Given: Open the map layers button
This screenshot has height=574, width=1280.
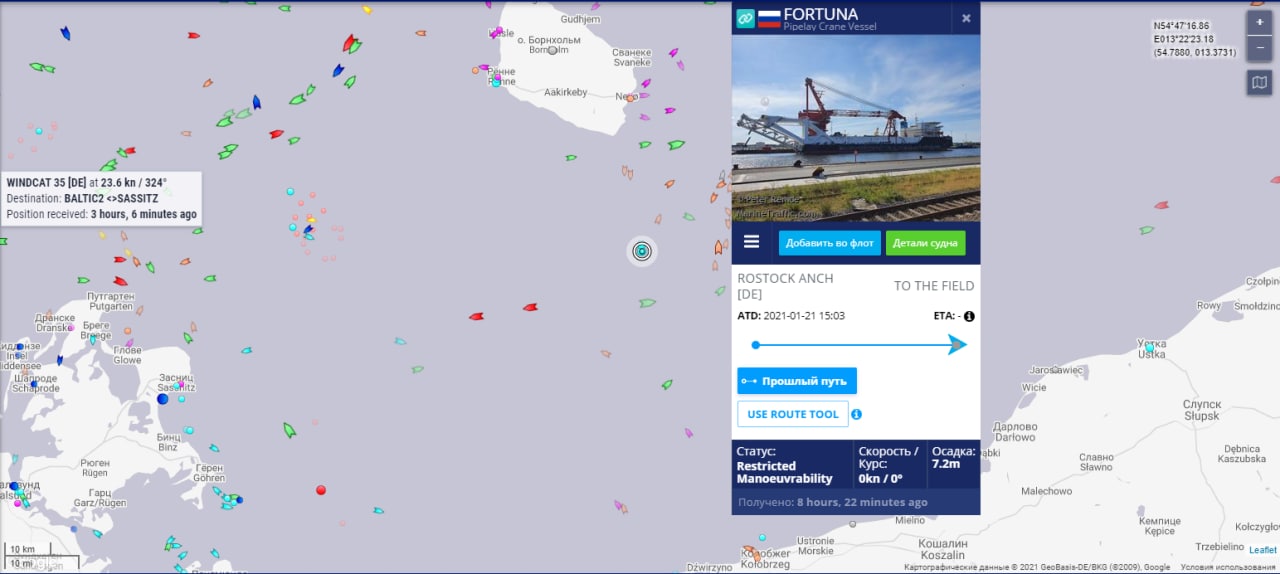Looking at the screenshot, I should click(1259, 83).
